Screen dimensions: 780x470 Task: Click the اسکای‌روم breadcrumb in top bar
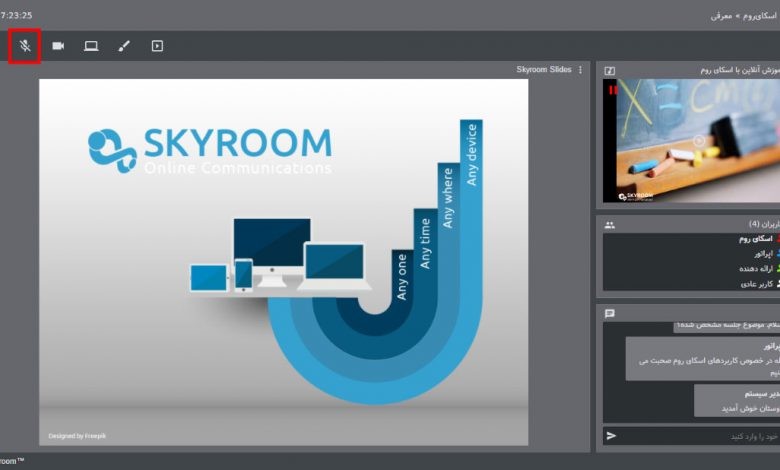[x=760, y=16]
